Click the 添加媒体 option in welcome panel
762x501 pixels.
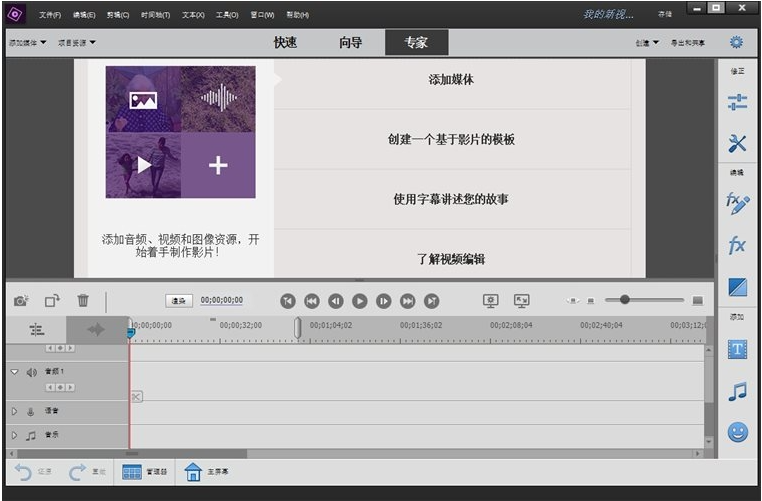click(x=451, y=79)
